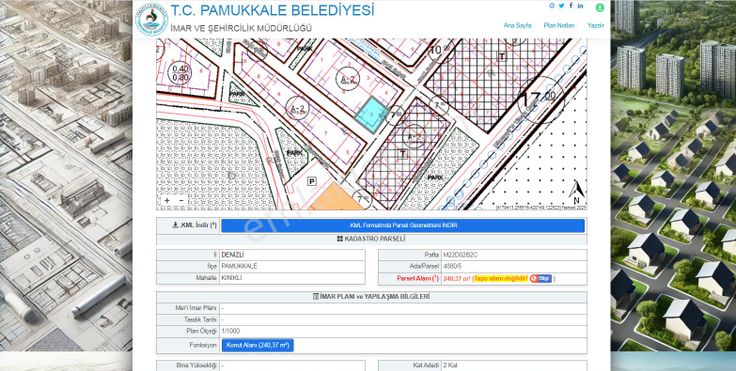Click the KML İndir label

(x=194, y=225)
